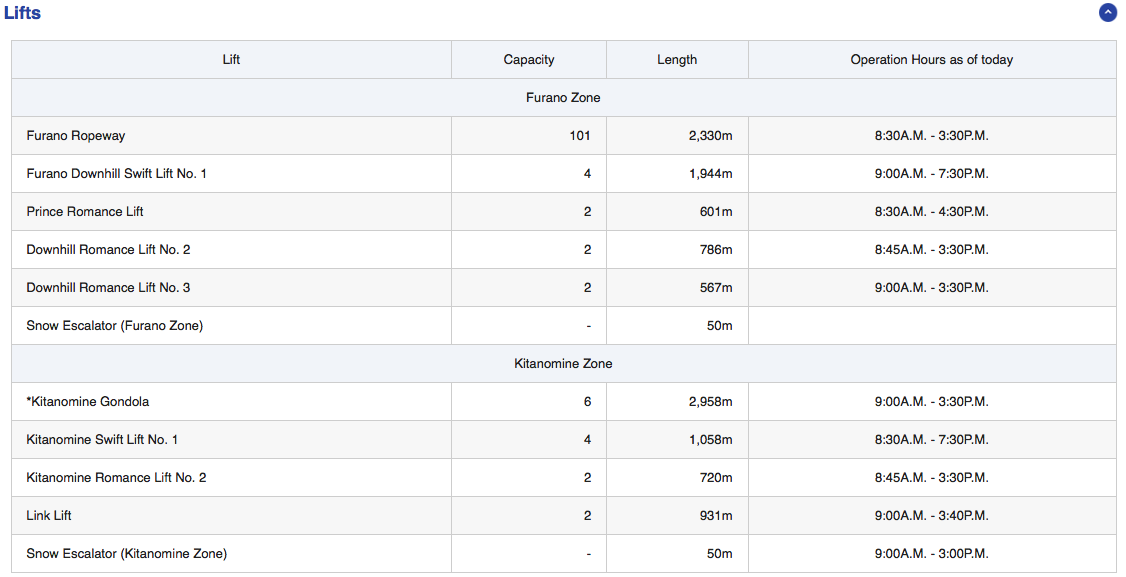Image resolution: width=1126 pixels, height=577 pixels.
Task: Click Furano Downhill Swift Lift No. 1
Action: click(117, 174)
